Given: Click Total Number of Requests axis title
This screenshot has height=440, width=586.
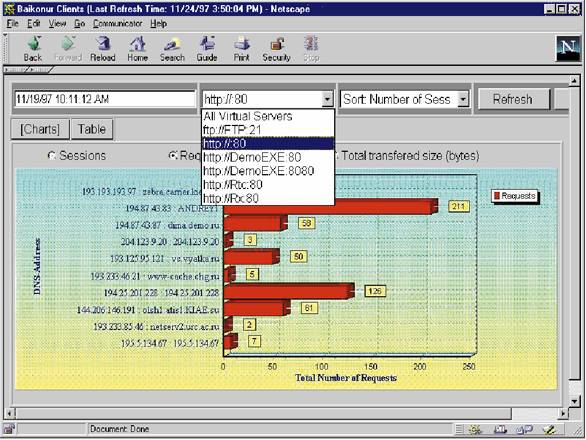Looking at the screenshot, I should click(346, 378).
